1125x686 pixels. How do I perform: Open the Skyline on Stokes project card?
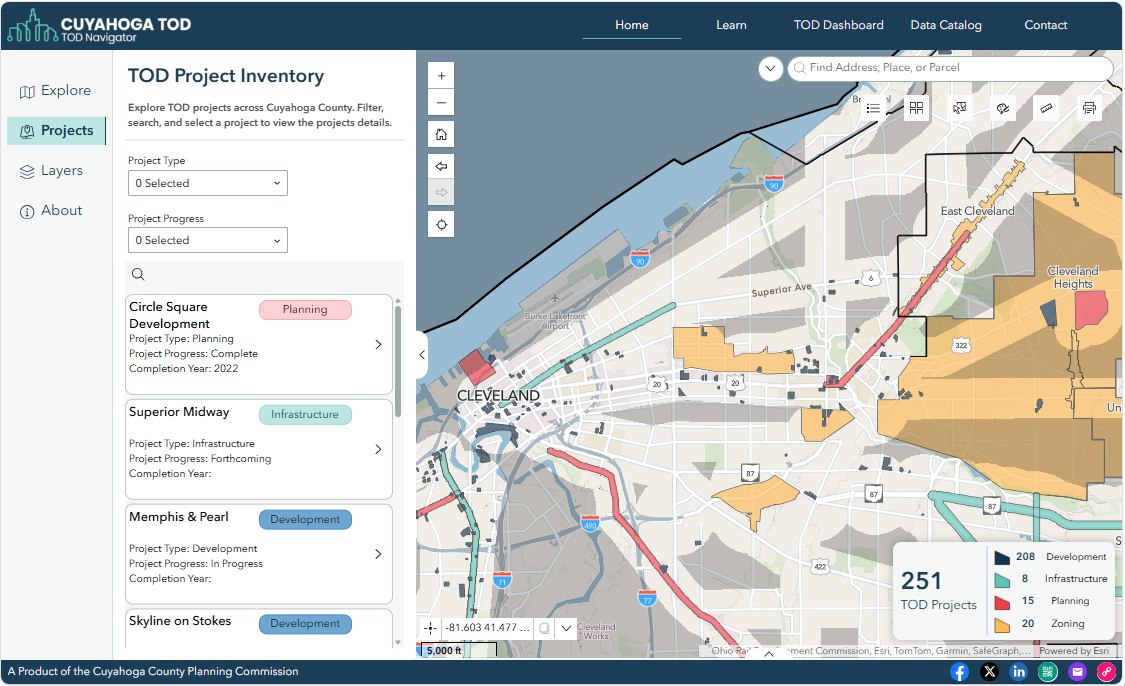coord(258,628)
